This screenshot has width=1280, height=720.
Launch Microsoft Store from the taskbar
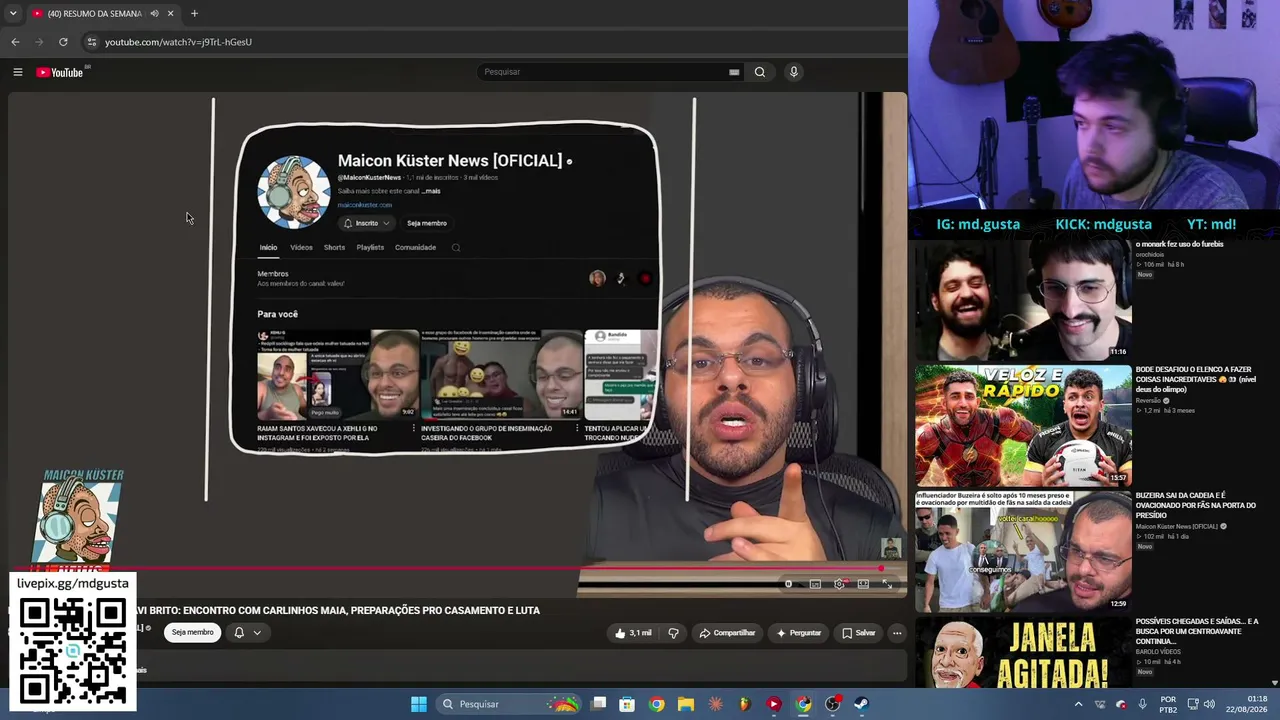[627, 704]
